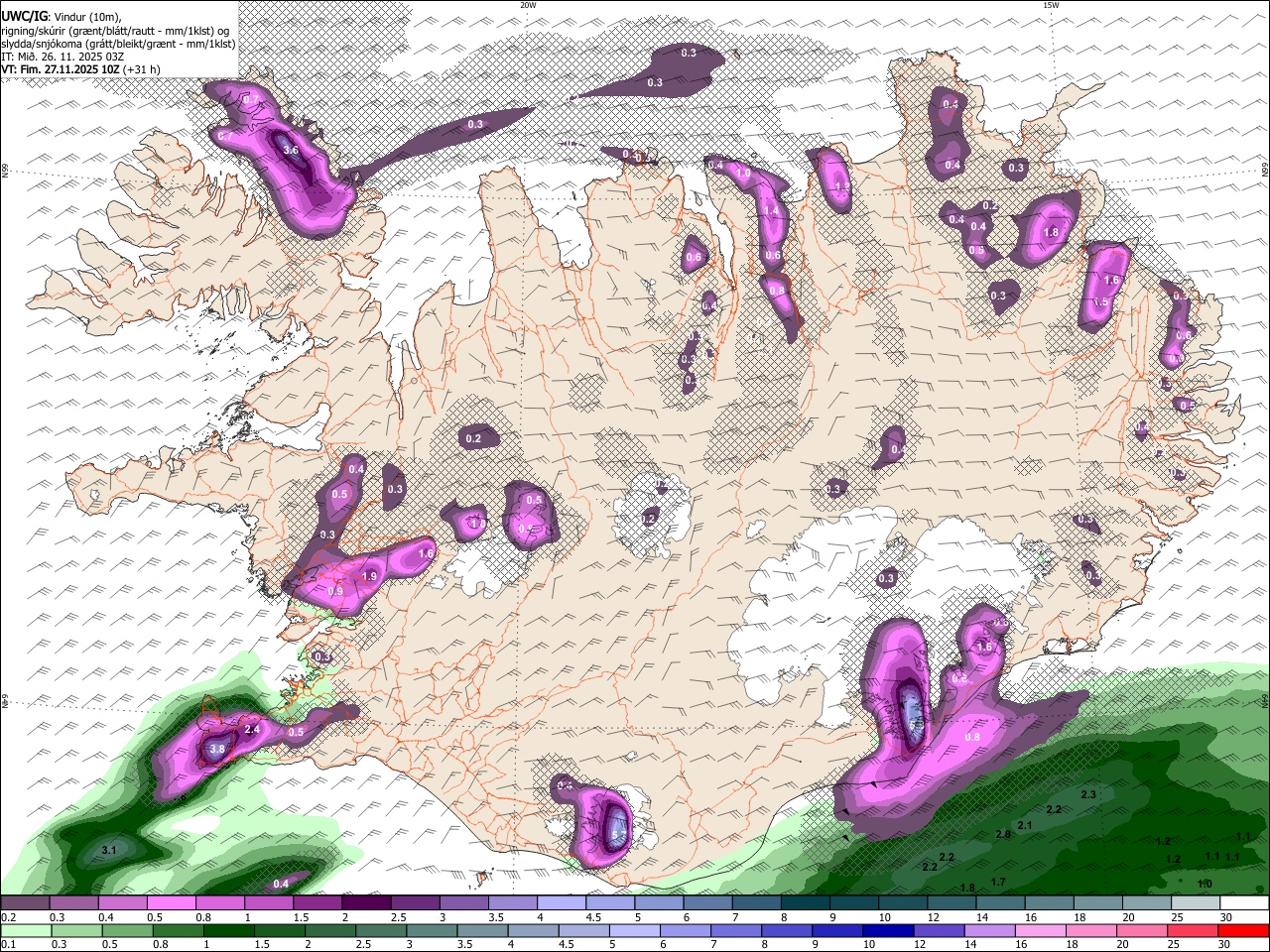The image size is (1270, 952).
Task: Click the white top-row swatch between 25 and 30
Action: (1196, 903)
